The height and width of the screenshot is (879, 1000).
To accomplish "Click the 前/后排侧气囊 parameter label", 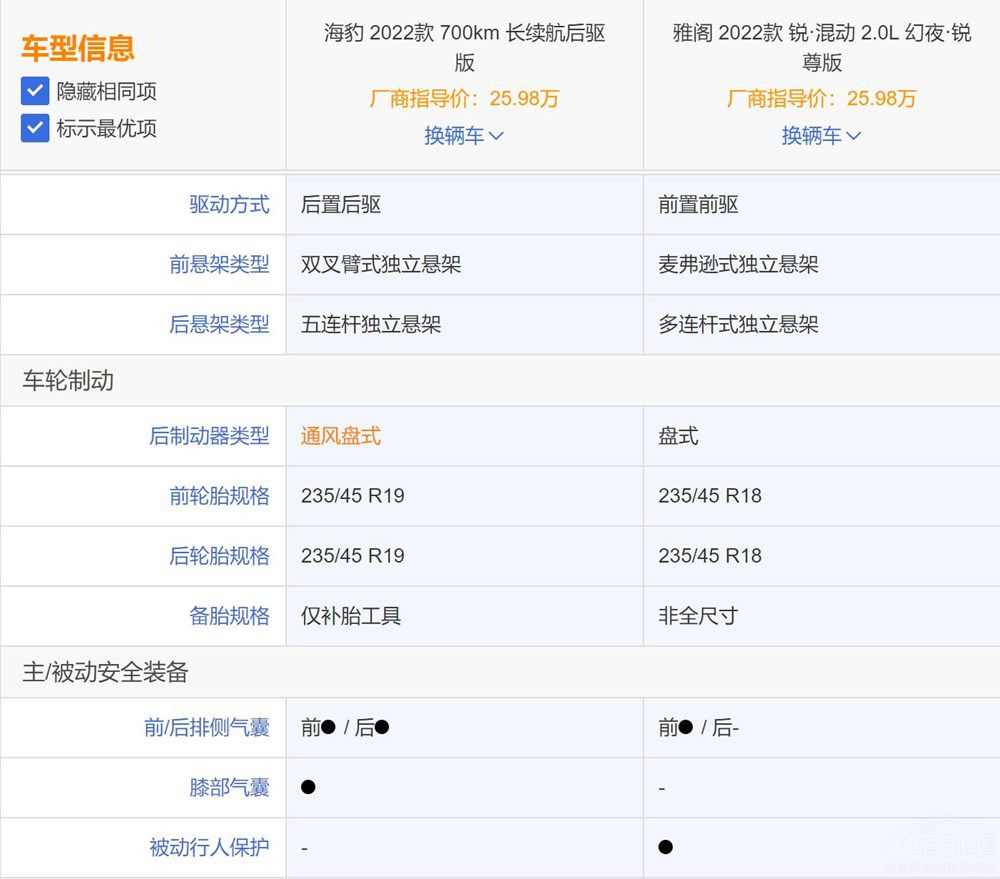I will [206, 728].
